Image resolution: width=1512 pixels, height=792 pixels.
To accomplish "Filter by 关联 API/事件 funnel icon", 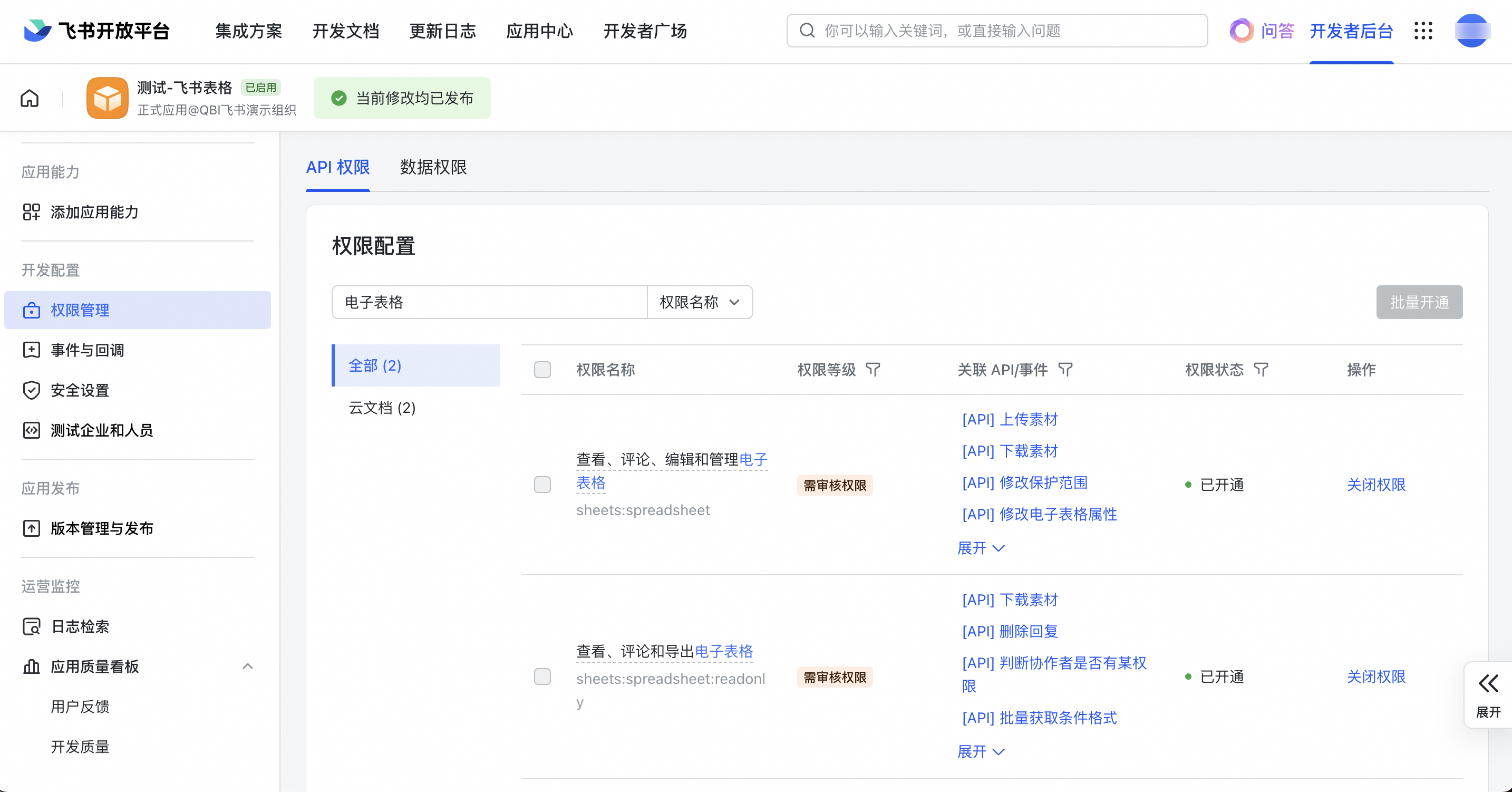I will point(1065,369).
